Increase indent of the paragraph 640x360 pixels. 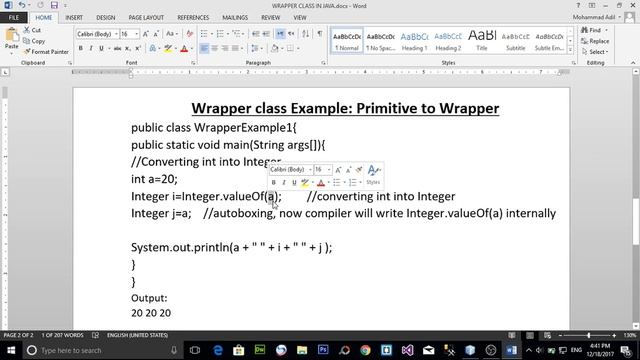point(266,34)
